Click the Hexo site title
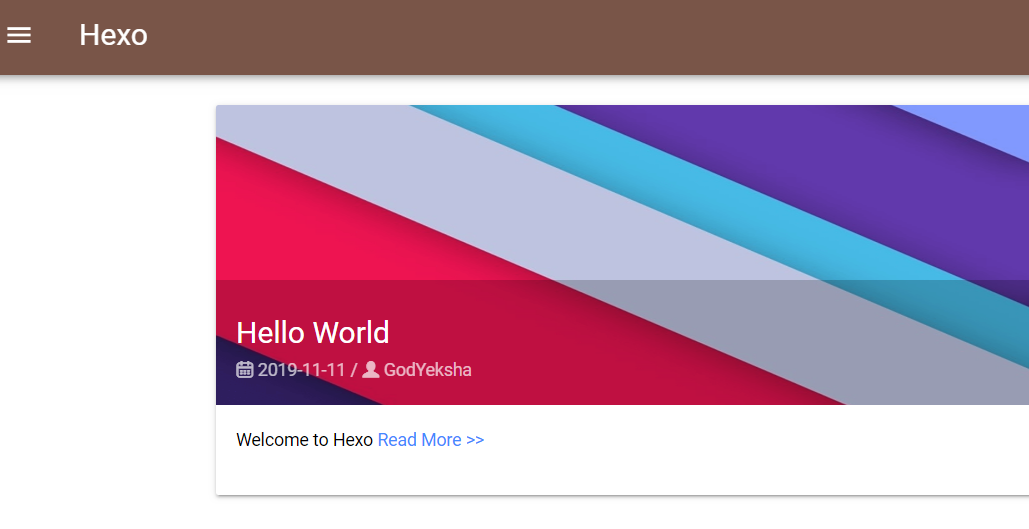Viewport: 1029px width, 529px height. click(x=113, y=35)
